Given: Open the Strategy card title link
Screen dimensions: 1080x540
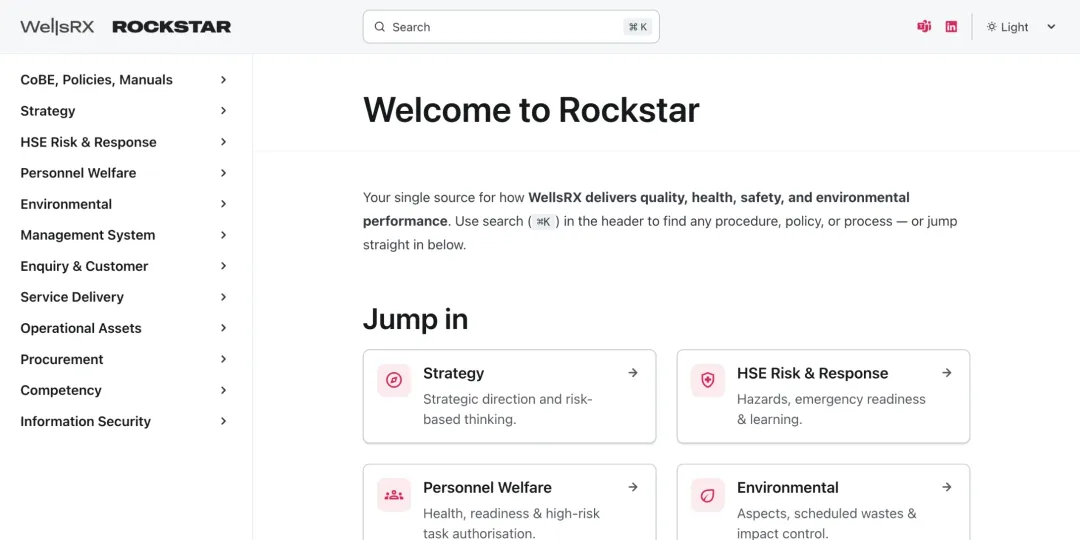Looking at the screenshot, I should 453,373.
